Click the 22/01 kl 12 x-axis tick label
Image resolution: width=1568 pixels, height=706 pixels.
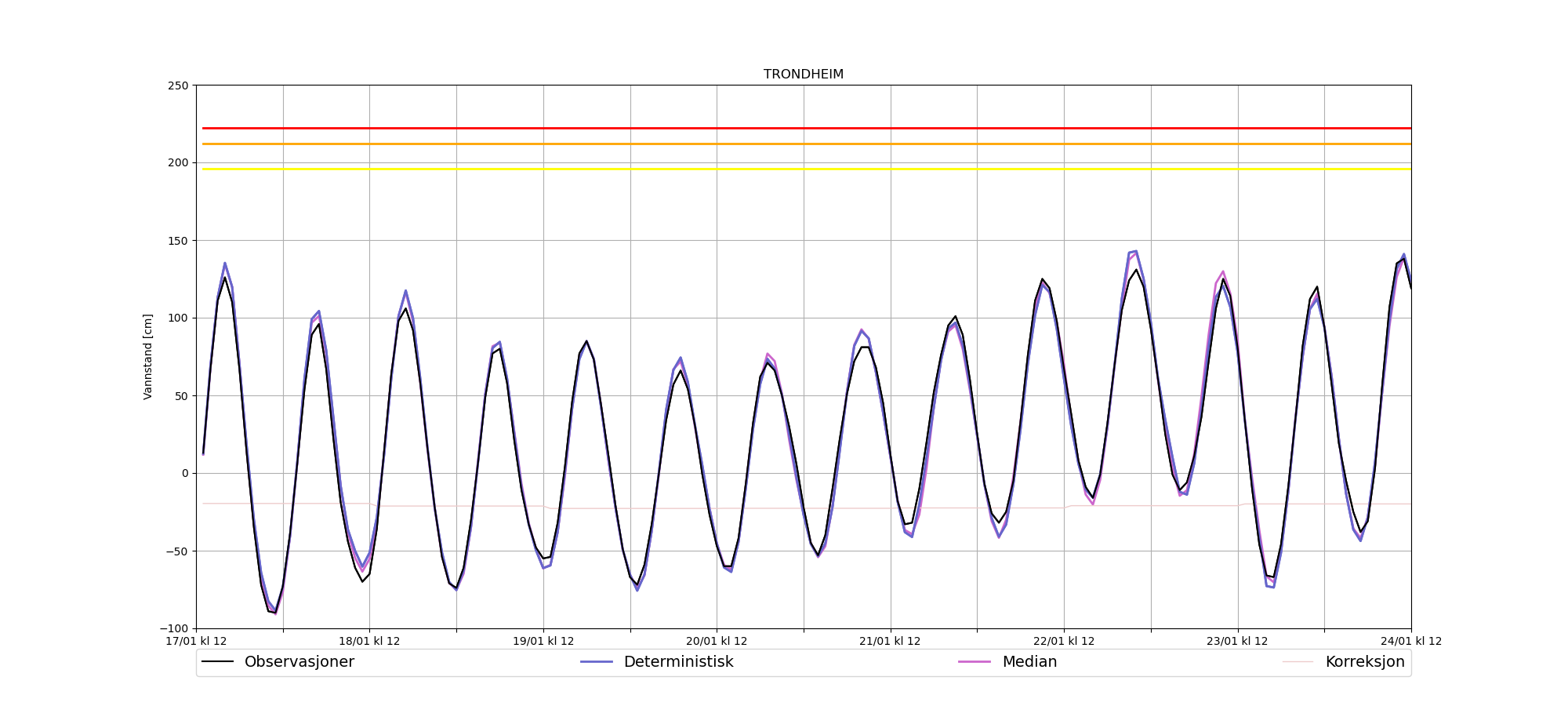pyautogui.click(x=1064, y=642)
